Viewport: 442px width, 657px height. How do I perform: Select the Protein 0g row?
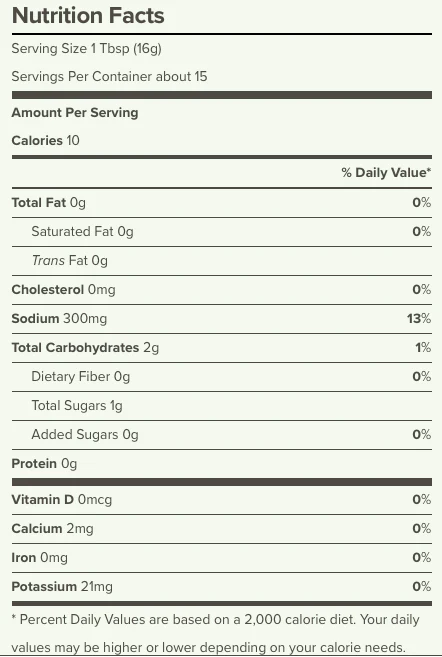(x=222, y=463)
